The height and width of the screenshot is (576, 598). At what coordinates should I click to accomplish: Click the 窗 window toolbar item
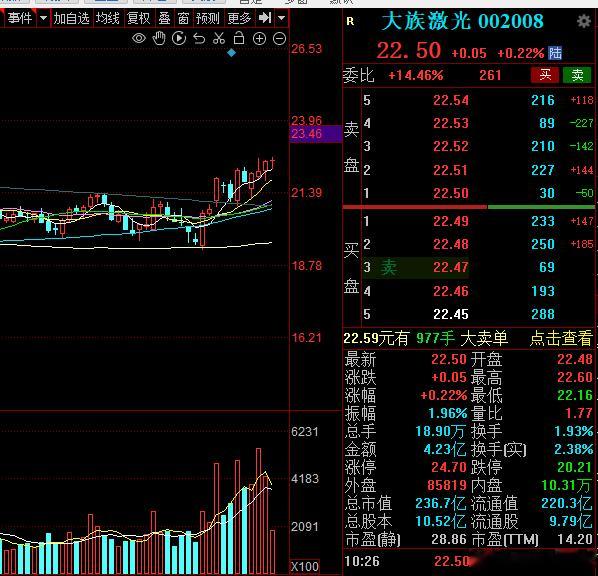point(183,18)
